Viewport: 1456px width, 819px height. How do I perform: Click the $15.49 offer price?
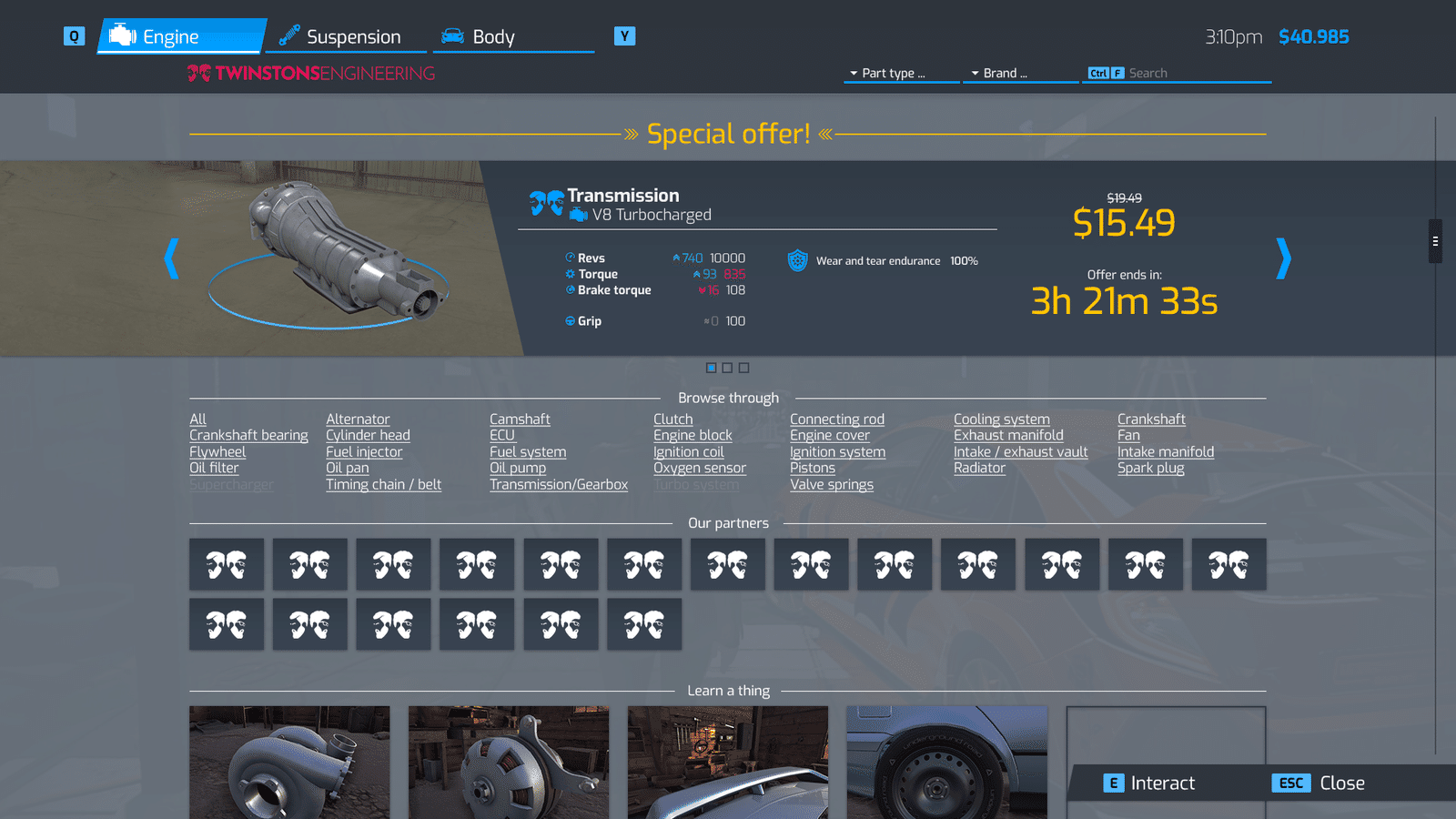[1124, 223]
